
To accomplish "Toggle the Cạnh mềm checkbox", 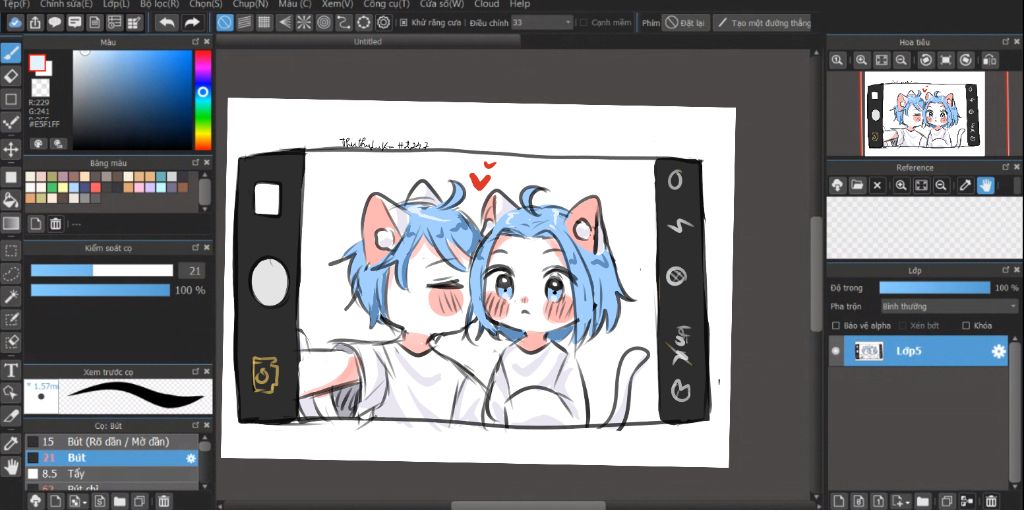I will coord(584,23).
